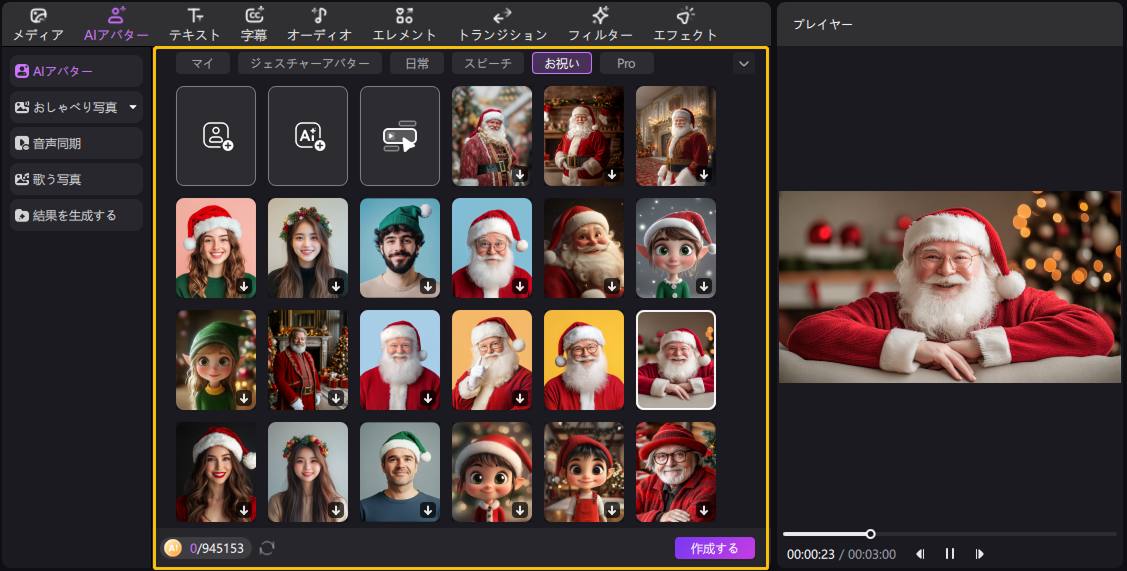
Task: Select the green-hat bearded man avatar thumbnail
Action: coord(400,248)
